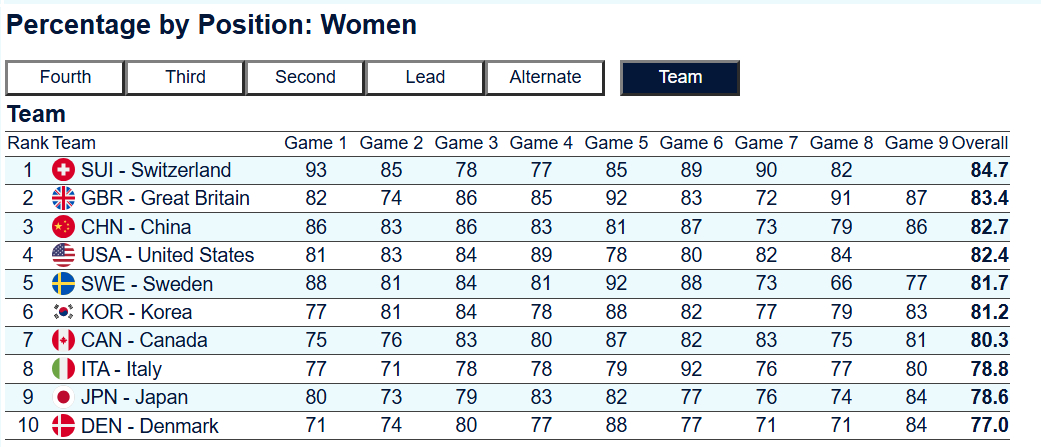This screenshot has width=1041, height=447.
Task: Click the Overall column header
Action: [980, 143]
